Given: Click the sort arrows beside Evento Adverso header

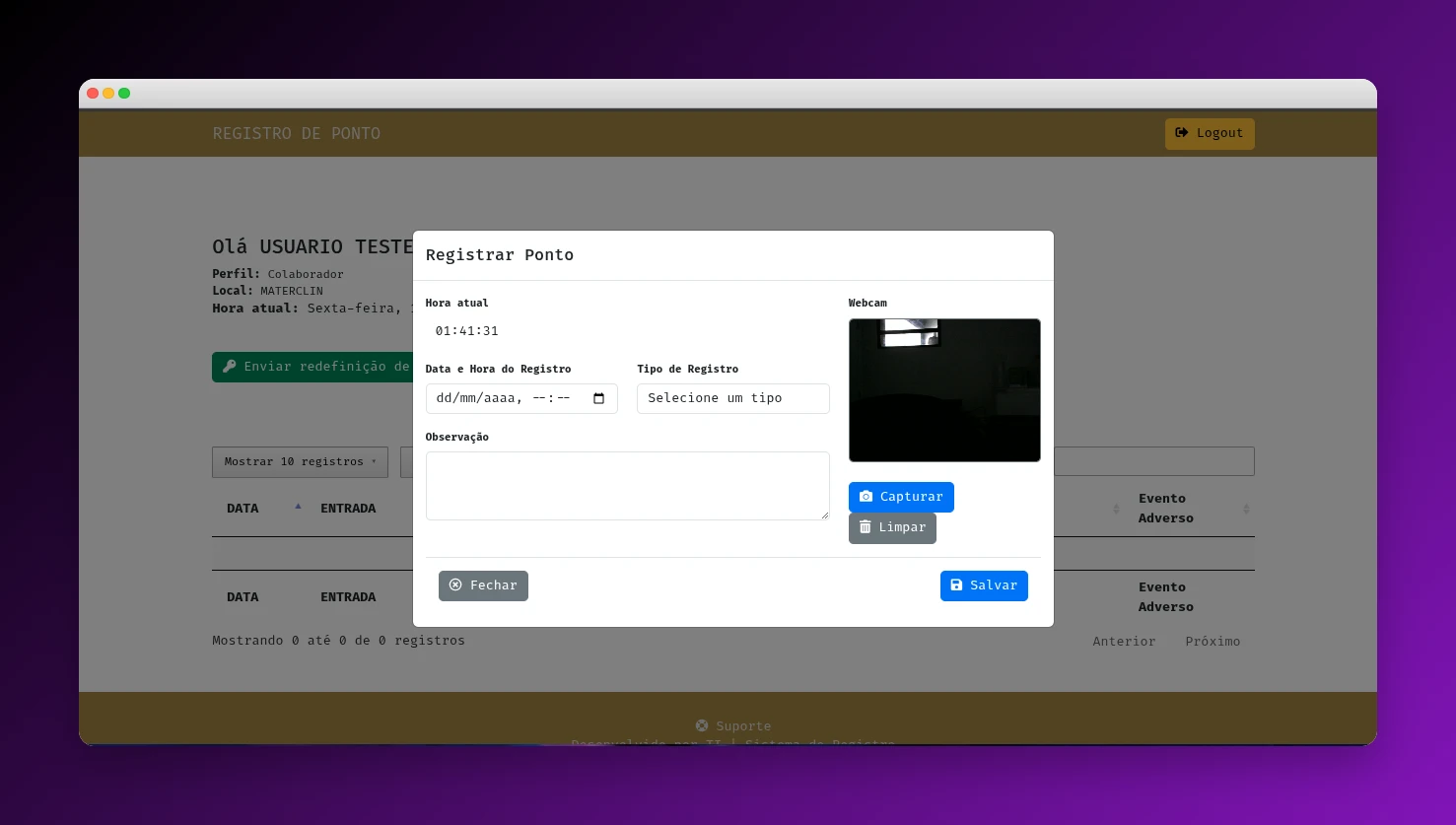Looking at the screenshot, I should [x=1246, y=509].
